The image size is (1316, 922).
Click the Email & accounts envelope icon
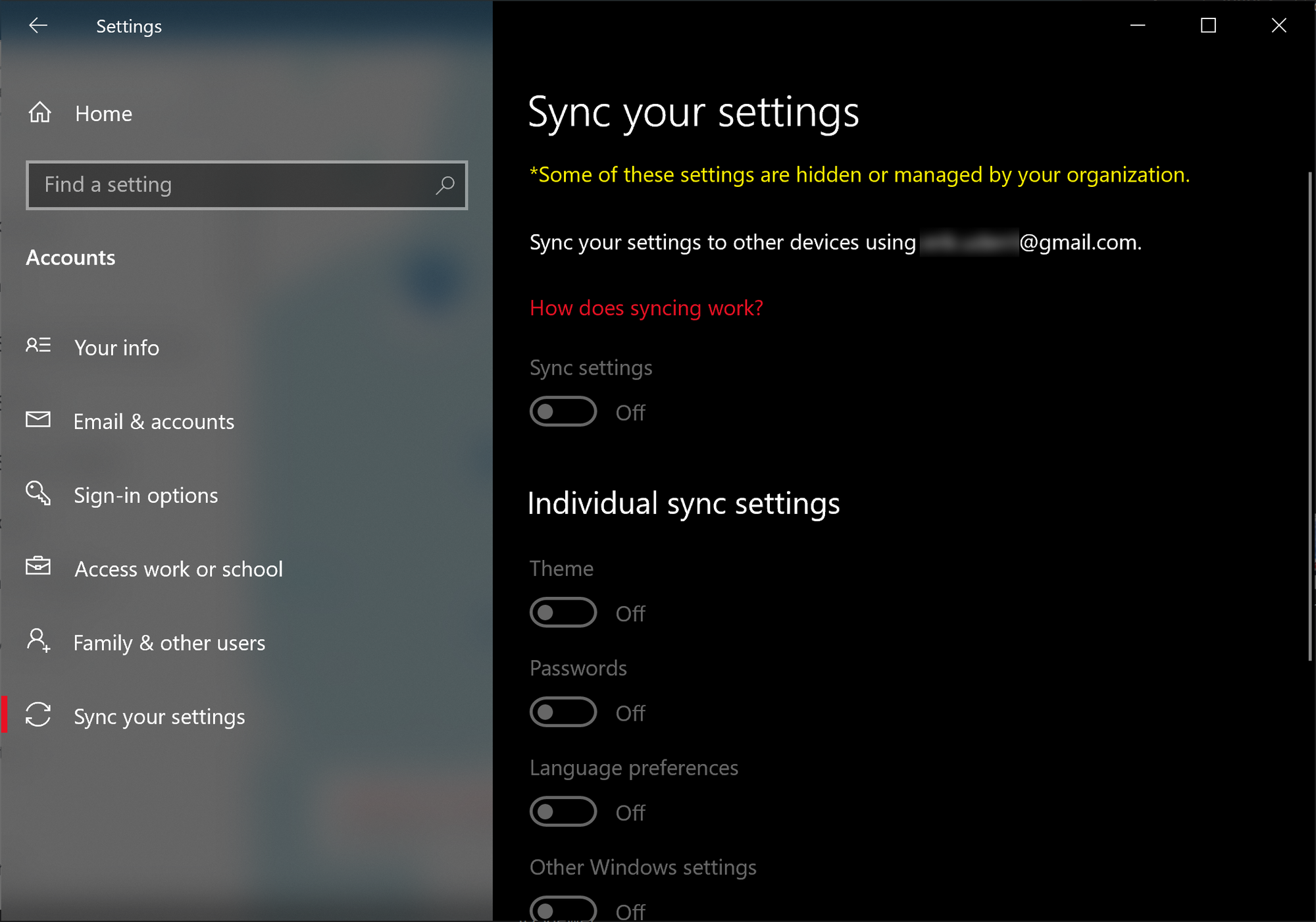click(38, 419)
